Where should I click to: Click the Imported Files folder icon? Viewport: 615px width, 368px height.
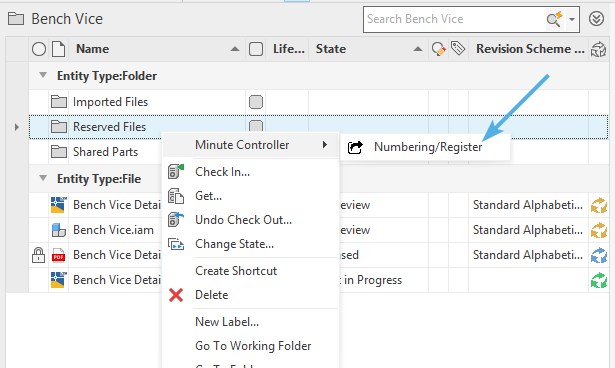58,102
